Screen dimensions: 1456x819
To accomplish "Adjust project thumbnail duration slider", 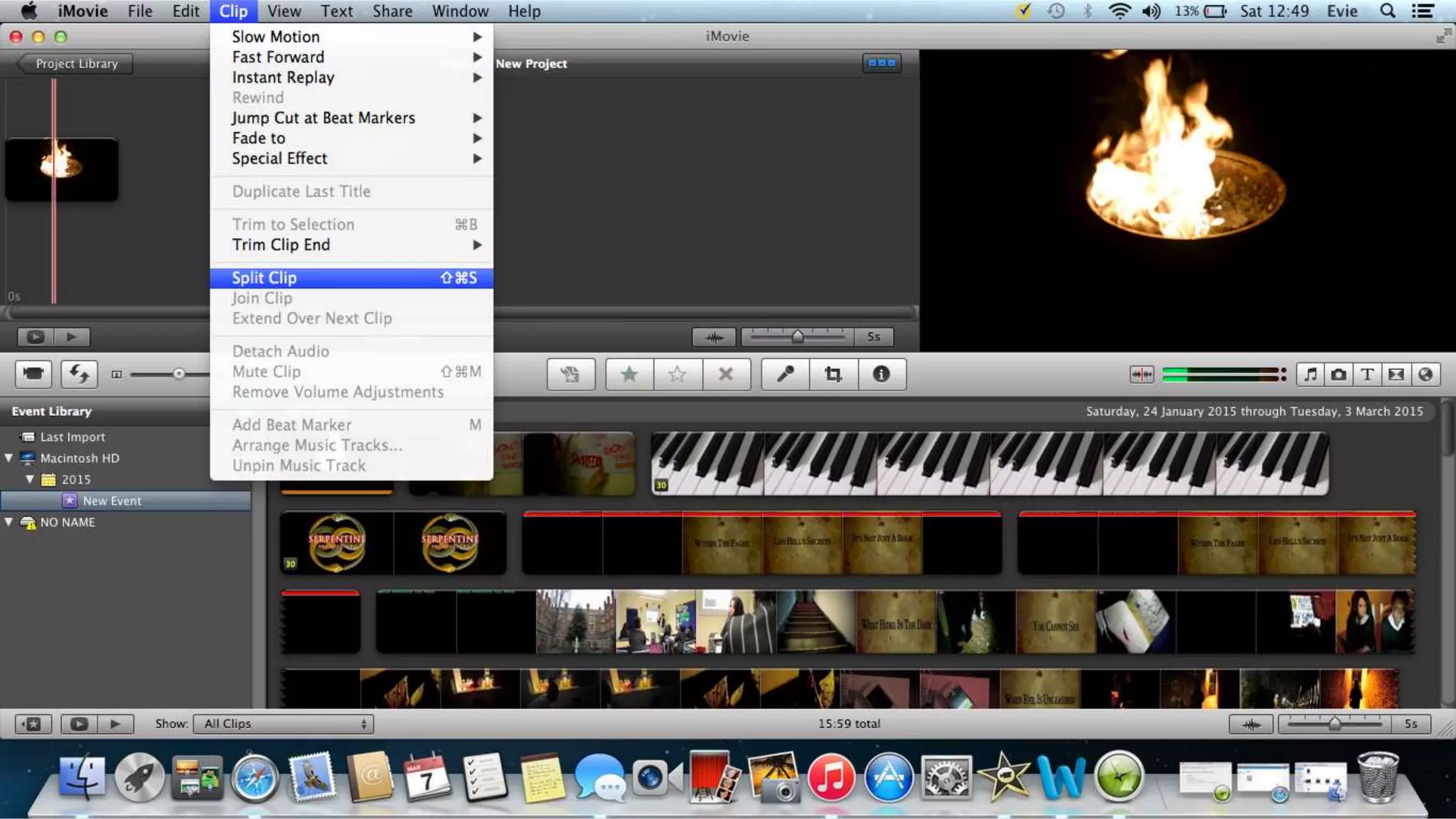I will click(798, 336).
